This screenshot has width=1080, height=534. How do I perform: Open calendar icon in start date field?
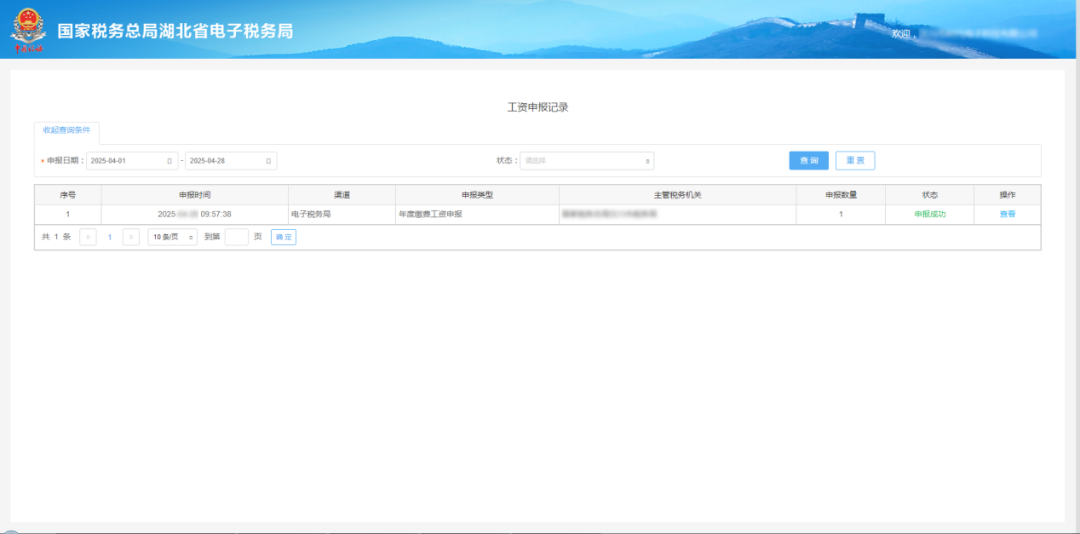(169, 161)
